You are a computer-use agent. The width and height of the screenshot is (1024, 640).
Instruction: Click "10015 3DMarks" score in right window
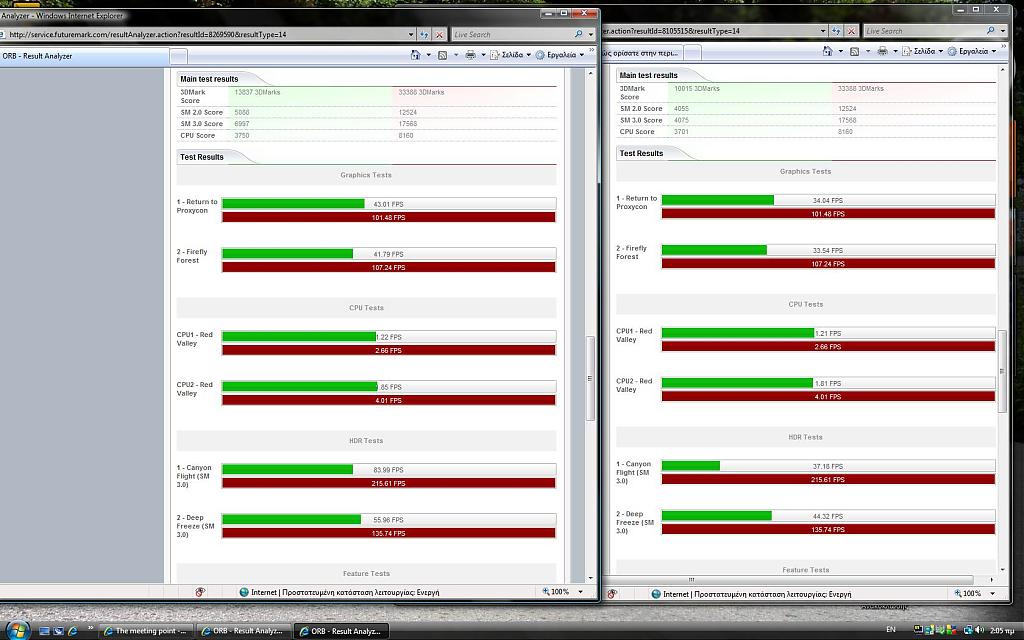697,88
